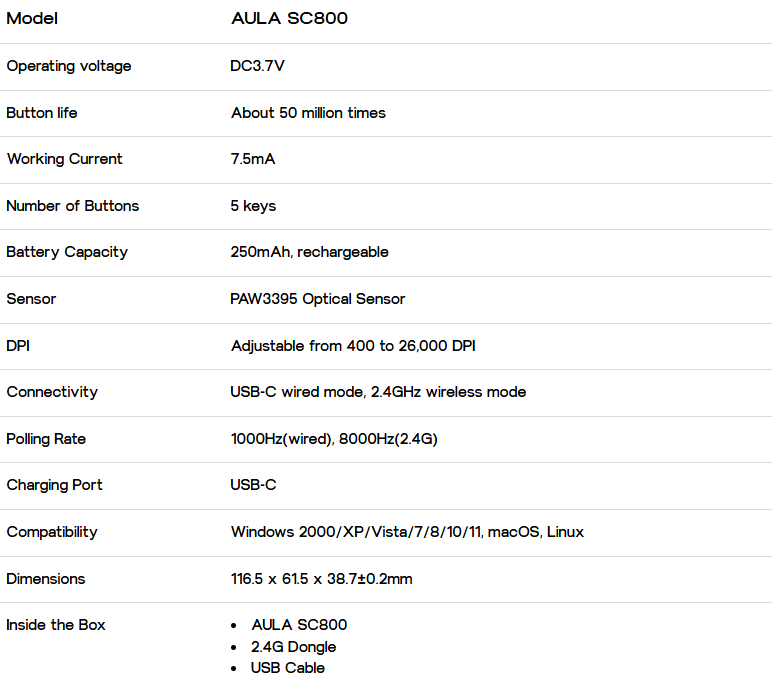Click the Battery Capacity label
772x689 pixels.
tap(67, 252)
